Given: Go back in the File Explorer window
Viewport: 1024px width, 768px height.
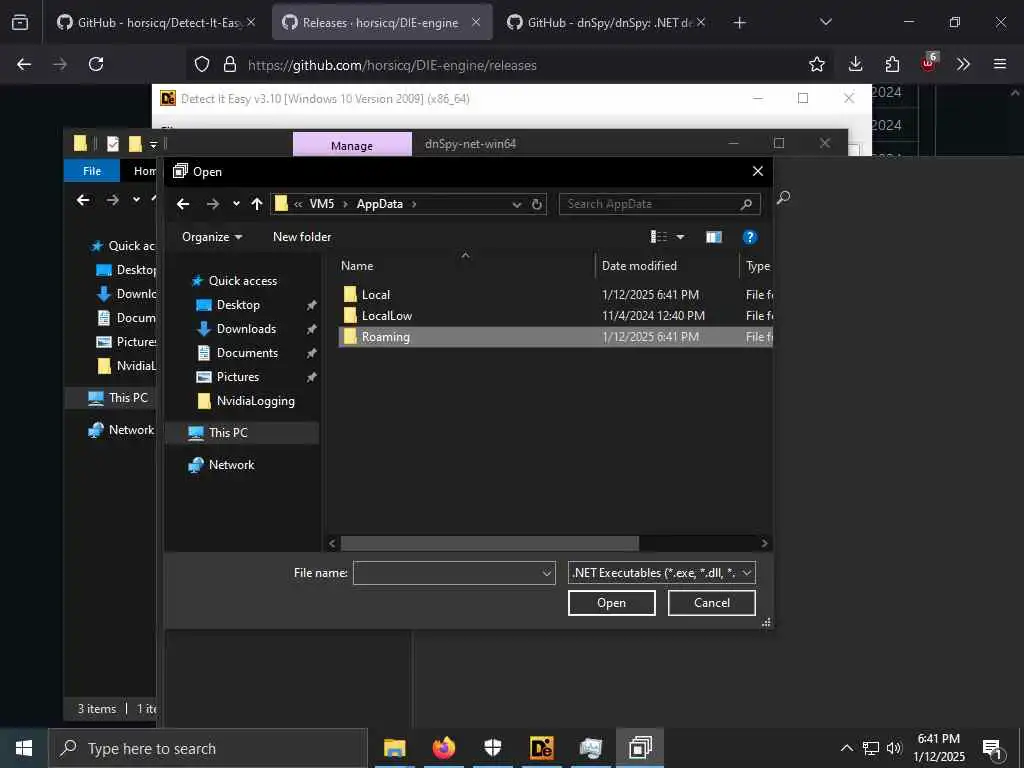Looking at the screenshot, I should click(x=83, y=200).
